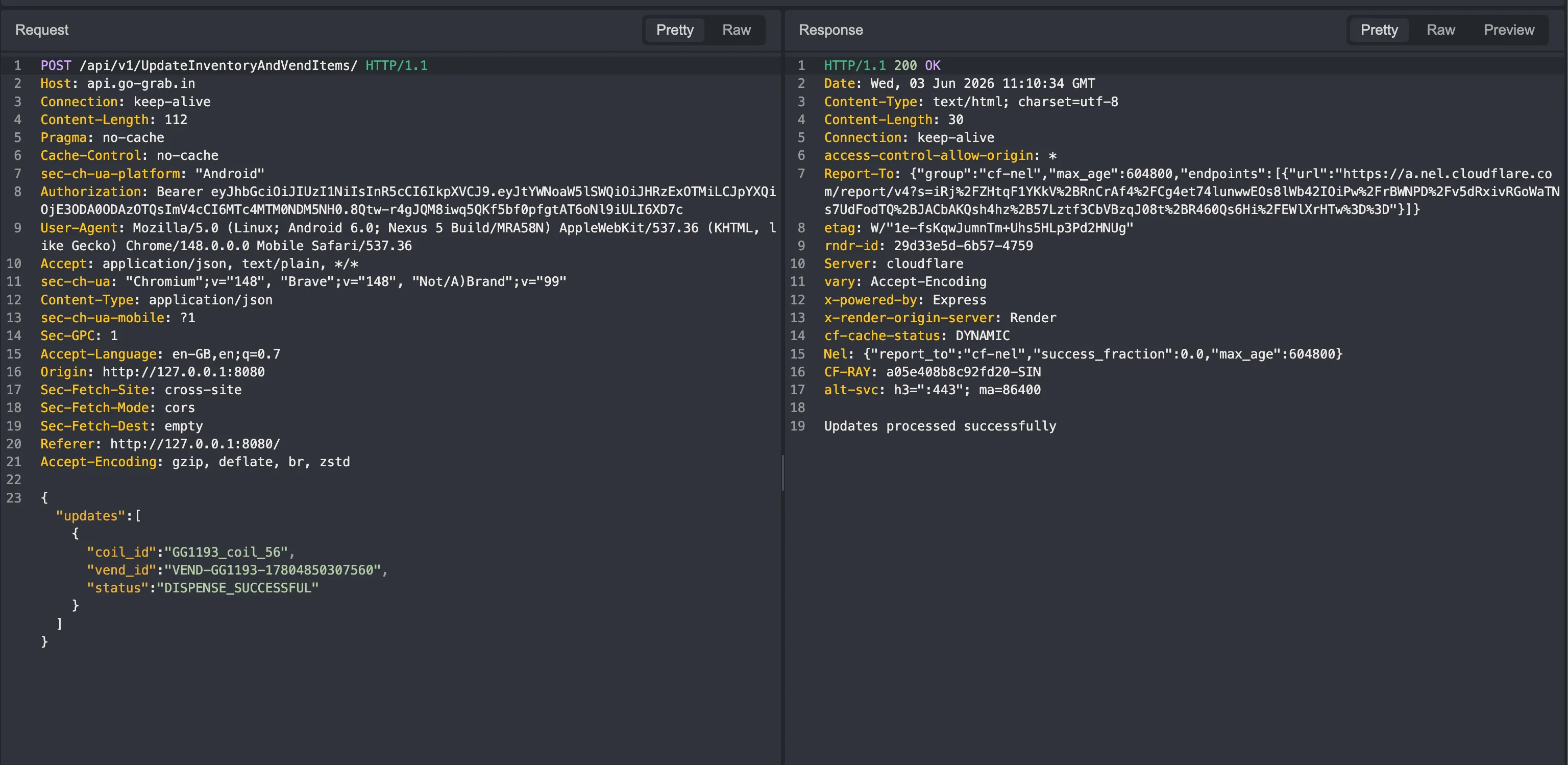This screenshot has width=1568, height=765.
Task: Click the Request panel title
Action: click(42, 30)
